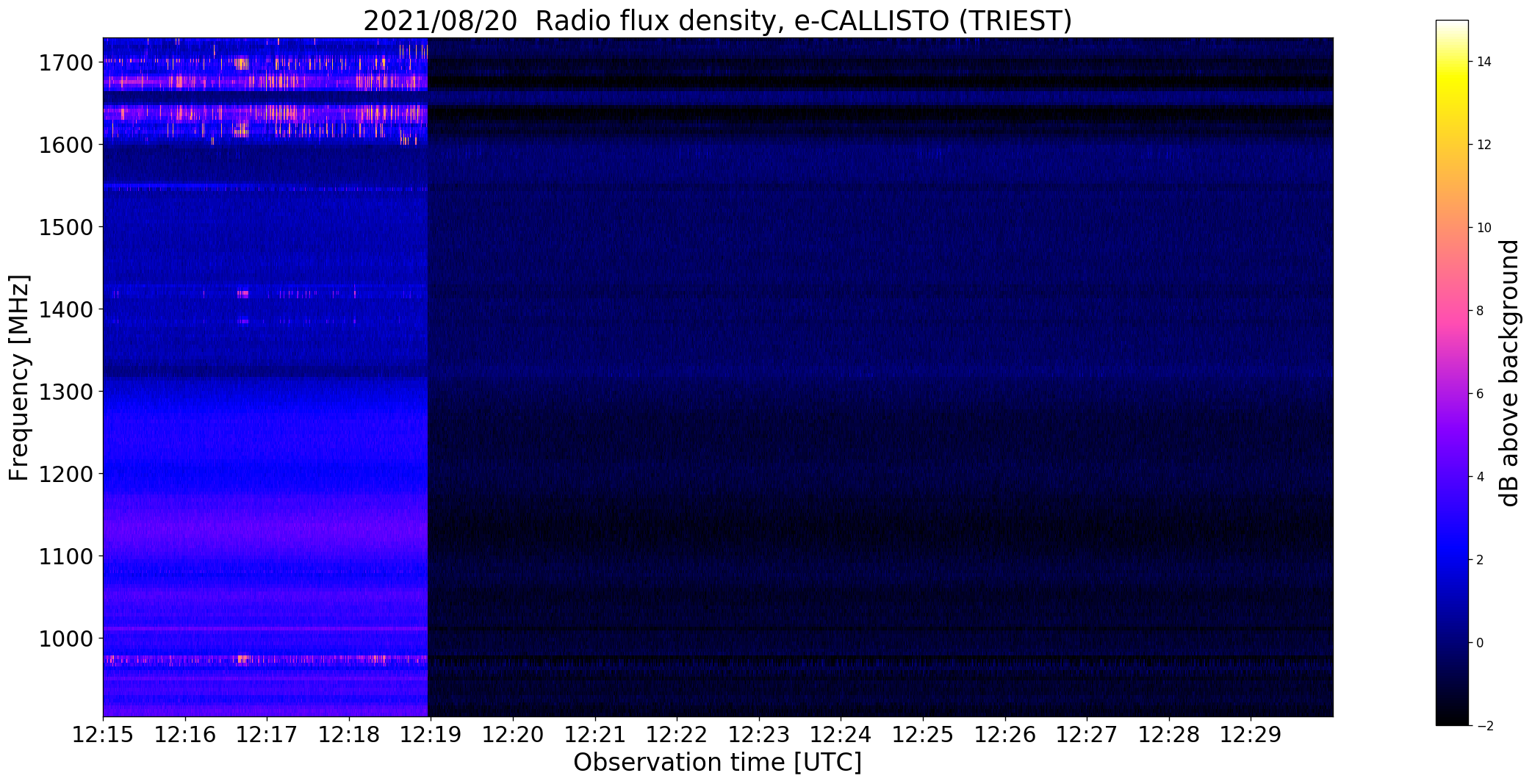Click the 1300 frequency tick label
Screen dimensions: 1532x784
[x=66, y=392]
